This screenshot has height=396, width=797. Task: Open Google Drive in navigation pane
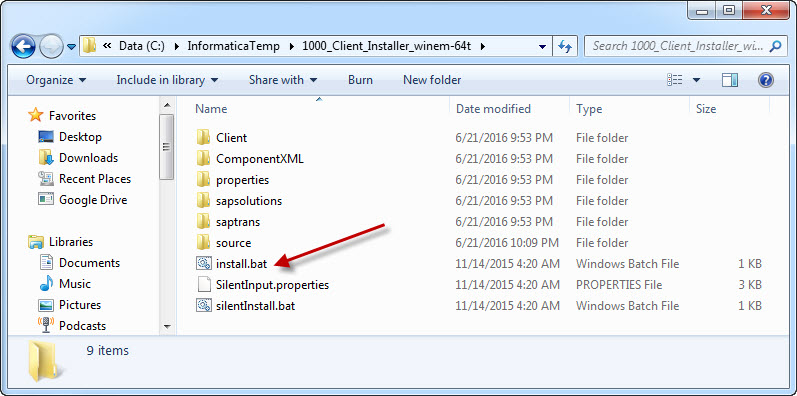point(93,200)
